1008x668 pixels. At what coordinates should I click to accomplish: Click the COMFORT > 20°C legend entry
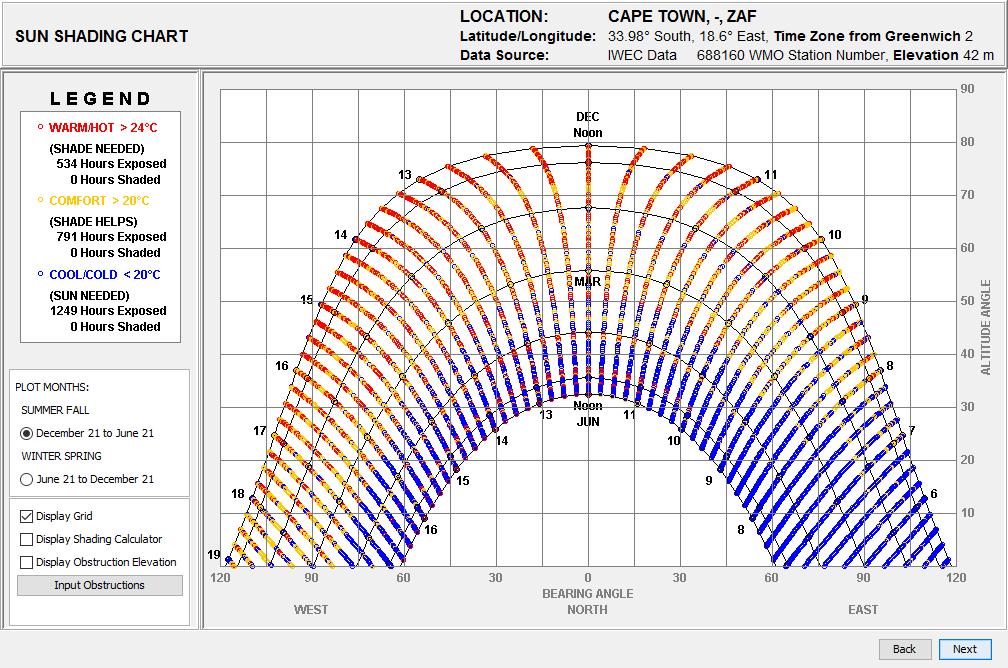point(99,201)
